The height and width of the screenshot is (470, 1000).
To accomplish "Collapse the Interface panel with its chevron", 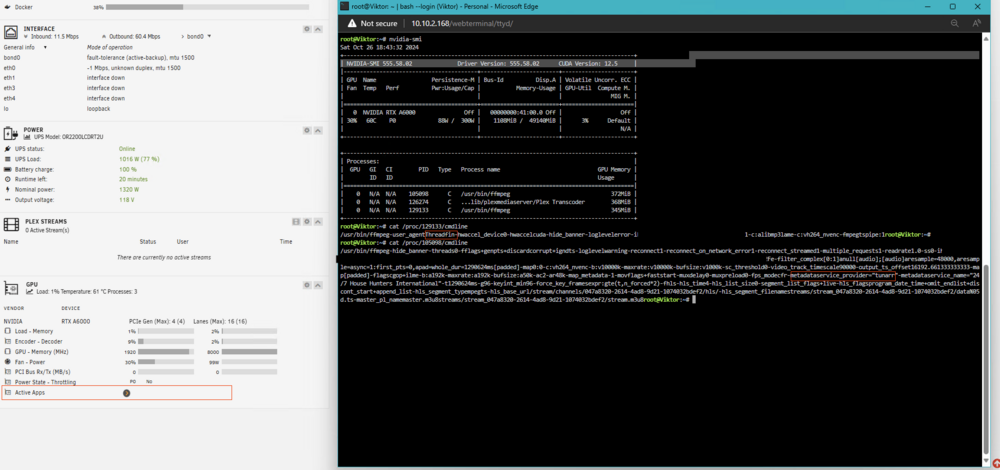I will 318,29.
